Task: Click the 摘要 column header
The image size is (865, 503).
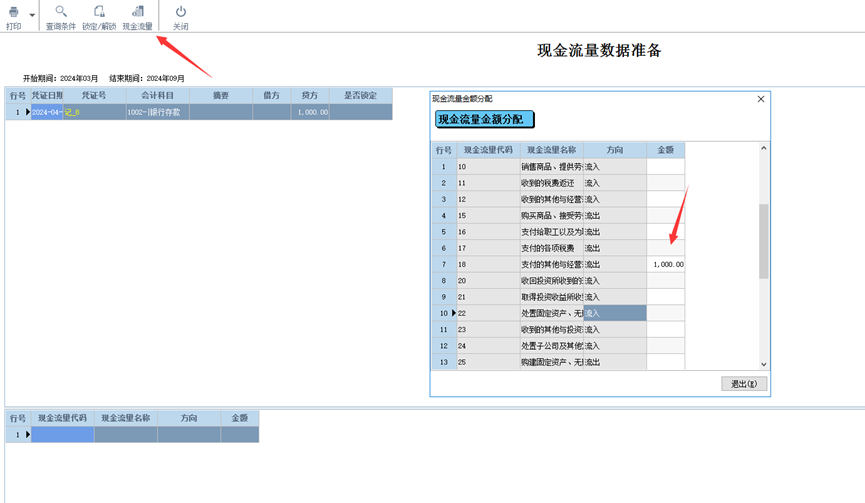Action: point(221,95)
